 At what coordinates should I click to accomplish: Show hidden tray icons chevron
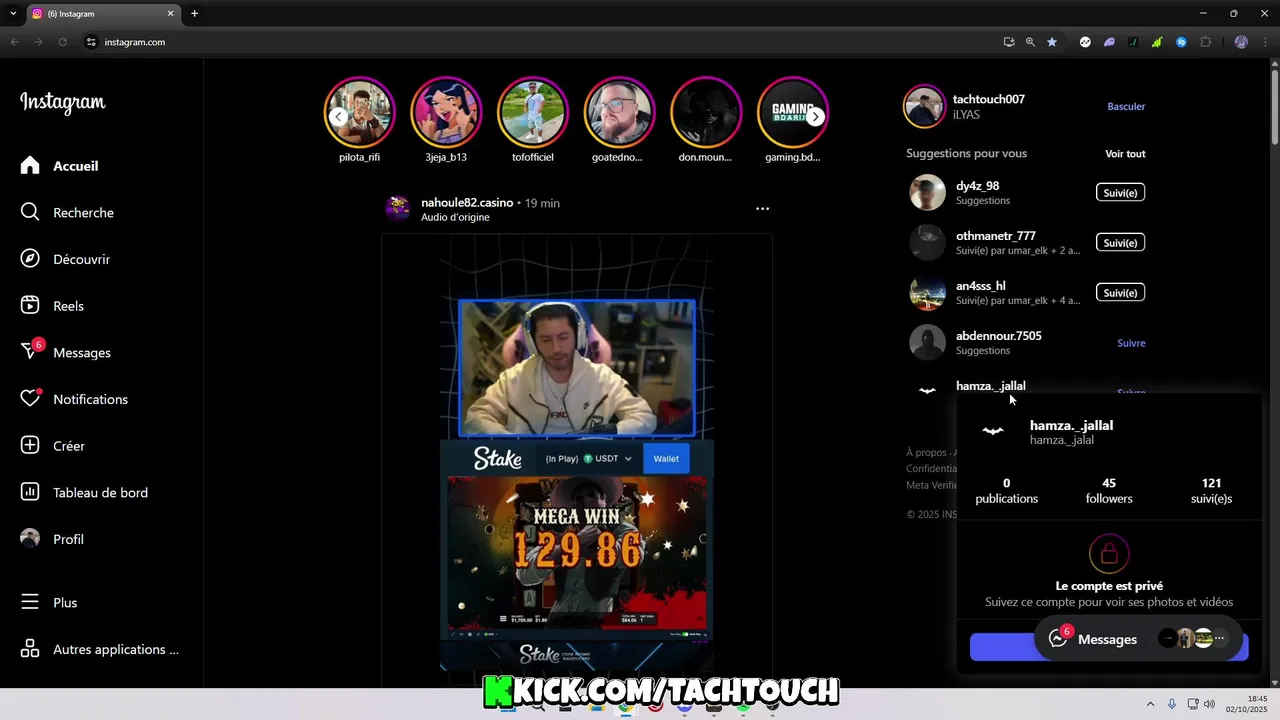(x=1150, y=704)
